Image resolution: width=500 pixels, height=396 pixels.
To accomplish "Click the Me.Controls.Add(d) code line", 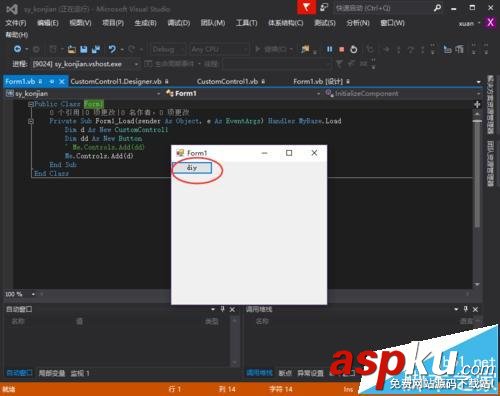I will pyautogui.click(x=99, y=156).
